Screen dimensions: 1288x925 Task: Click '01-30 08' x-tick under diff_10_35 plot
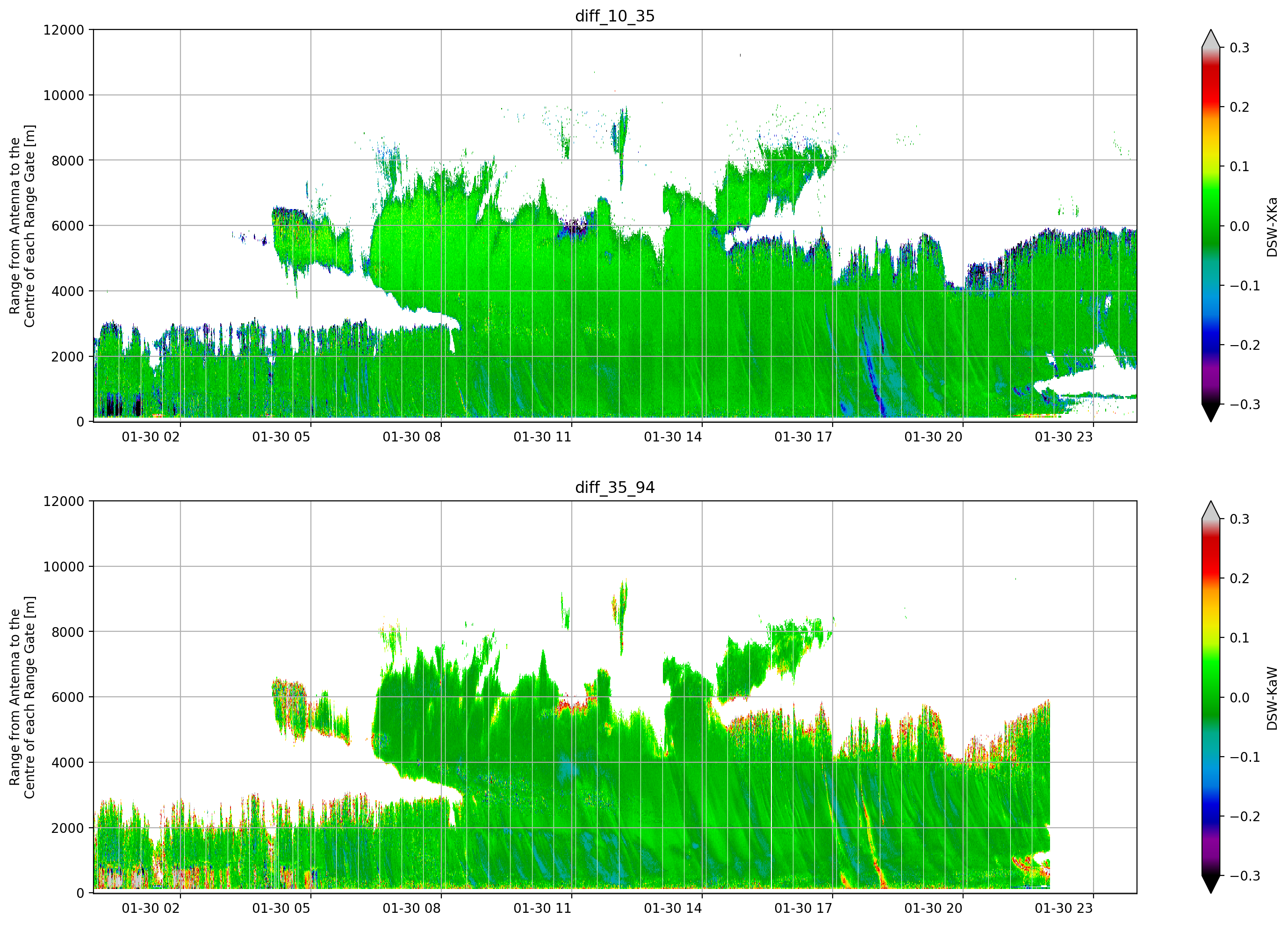pos(412,437)
